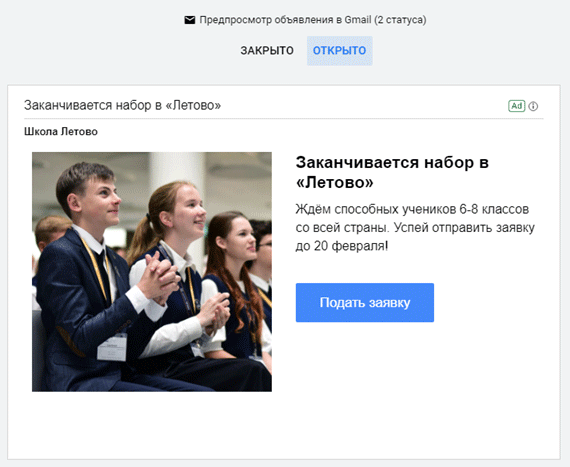The image size is (570, 467).
Task: Click the blank area below the ad photo
Action: click(284, 425)
